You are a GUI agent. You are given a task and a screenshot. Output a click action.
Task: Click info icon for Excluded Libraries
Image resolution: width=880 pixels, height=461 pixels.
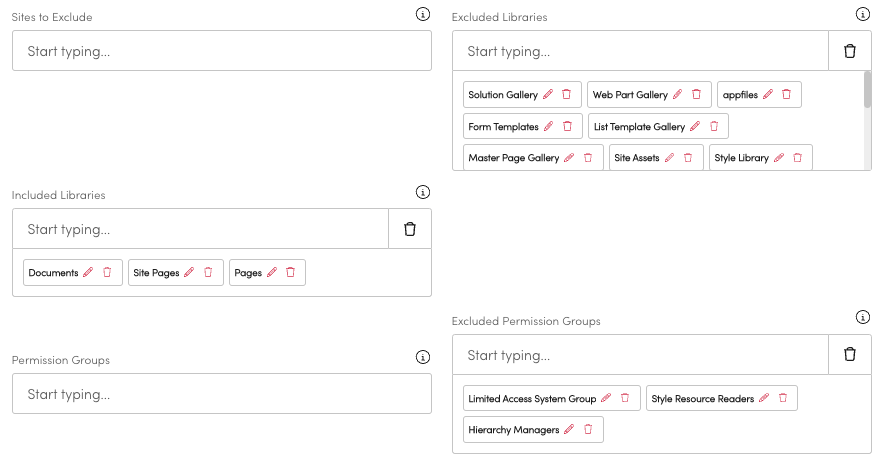[x=863, y=14]
